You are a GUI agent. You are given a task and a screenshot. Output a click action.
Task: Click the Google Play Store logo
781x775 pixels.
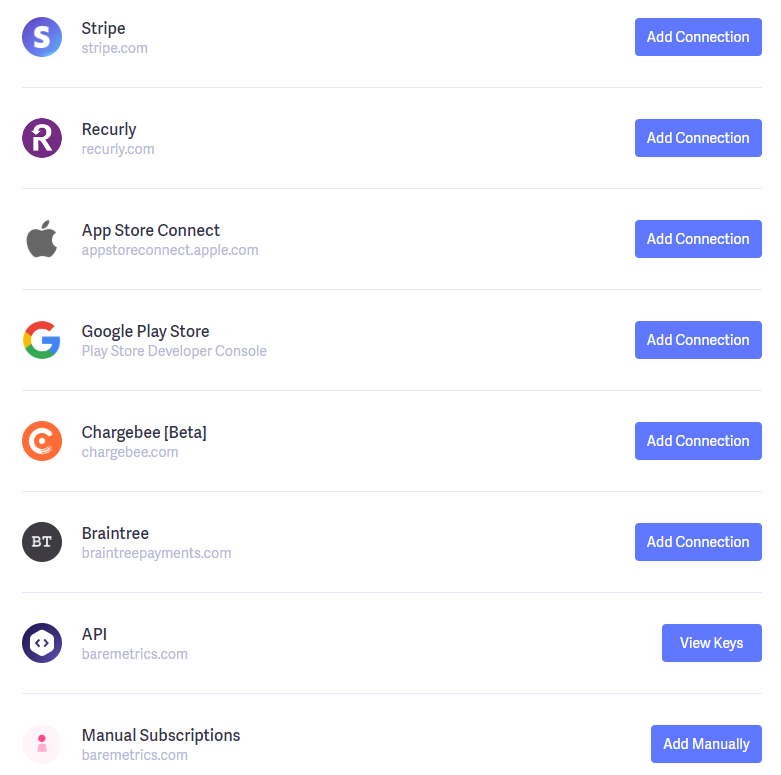[x=42, y=340]
